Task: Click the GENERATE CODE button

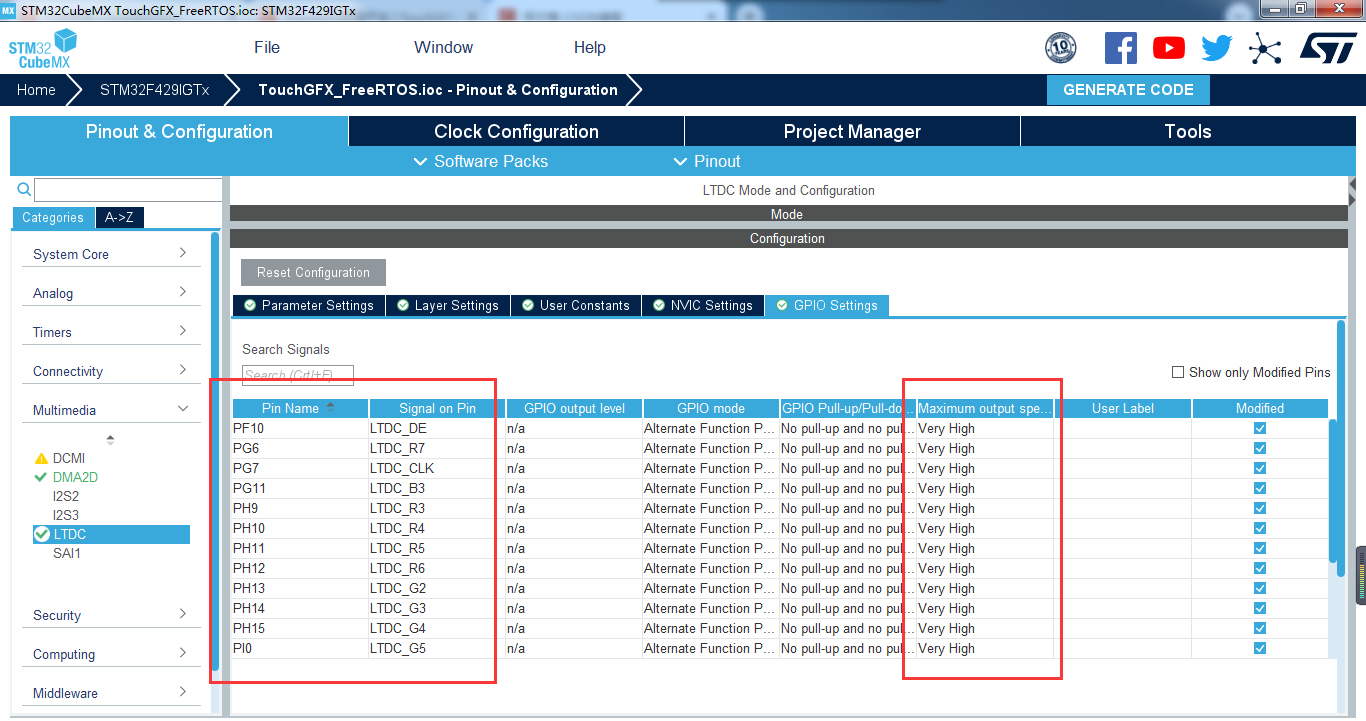Action: [x=1128, y=89]
